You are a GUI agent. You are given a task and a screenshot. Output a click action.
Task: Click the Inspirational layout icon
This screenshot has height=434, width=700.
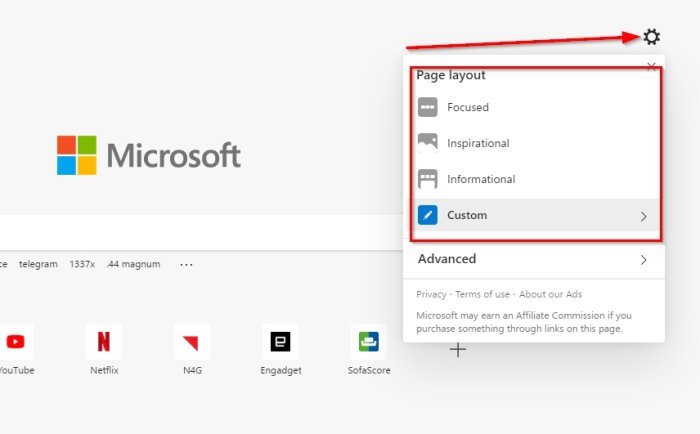click(428, 143)
